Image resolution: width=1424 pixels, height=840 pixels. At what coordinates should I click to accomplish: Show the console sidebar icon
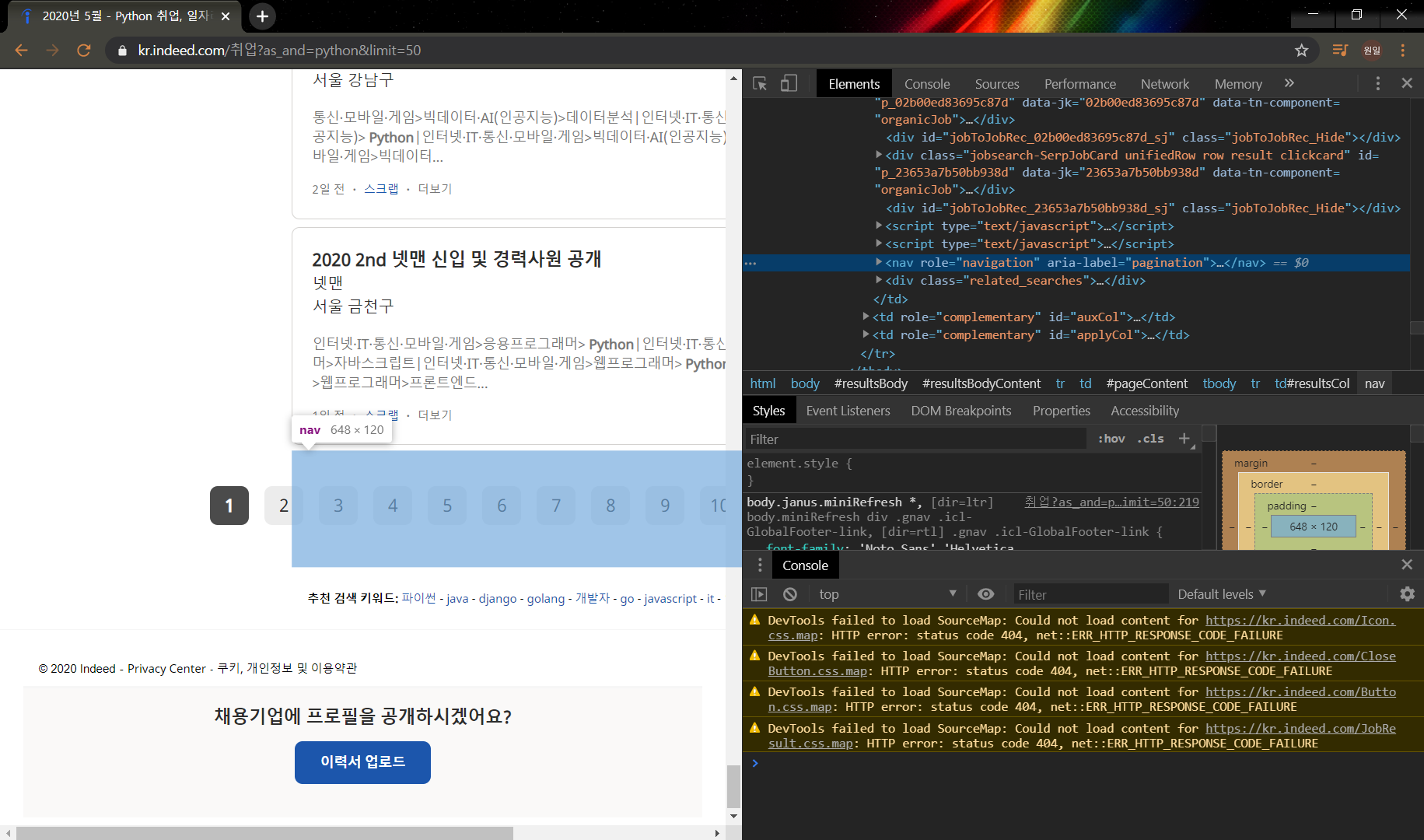pyautogui.click(x=759, y=594)
